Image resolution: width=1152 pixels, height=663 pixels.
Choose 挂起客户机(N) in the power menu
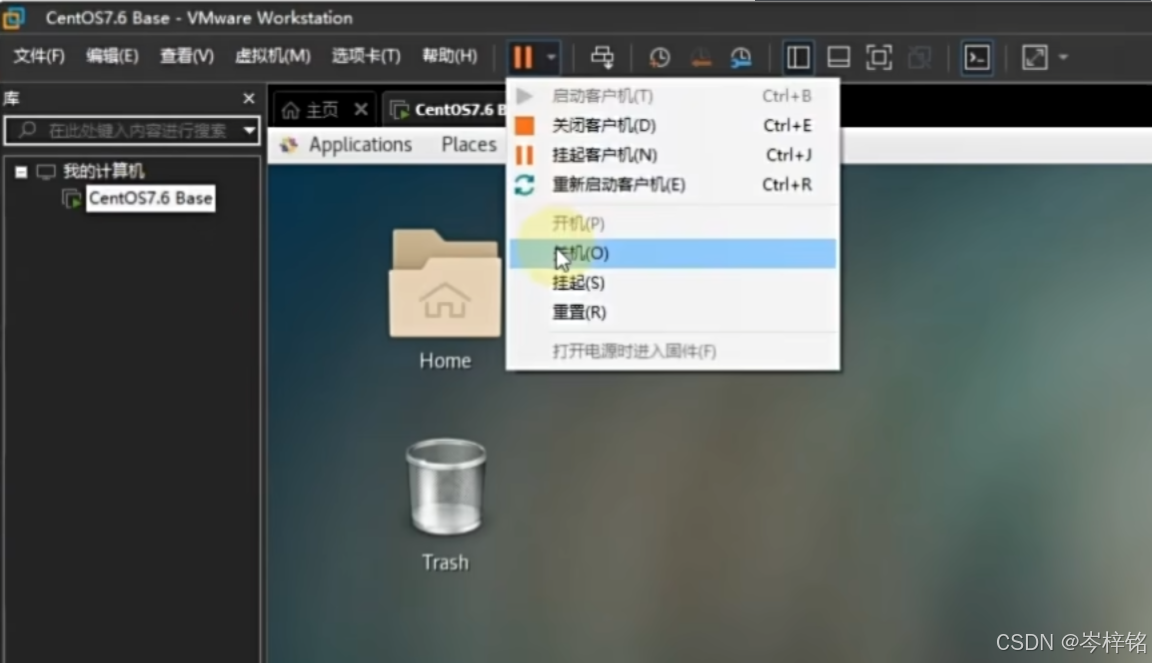tap(672, 155)
